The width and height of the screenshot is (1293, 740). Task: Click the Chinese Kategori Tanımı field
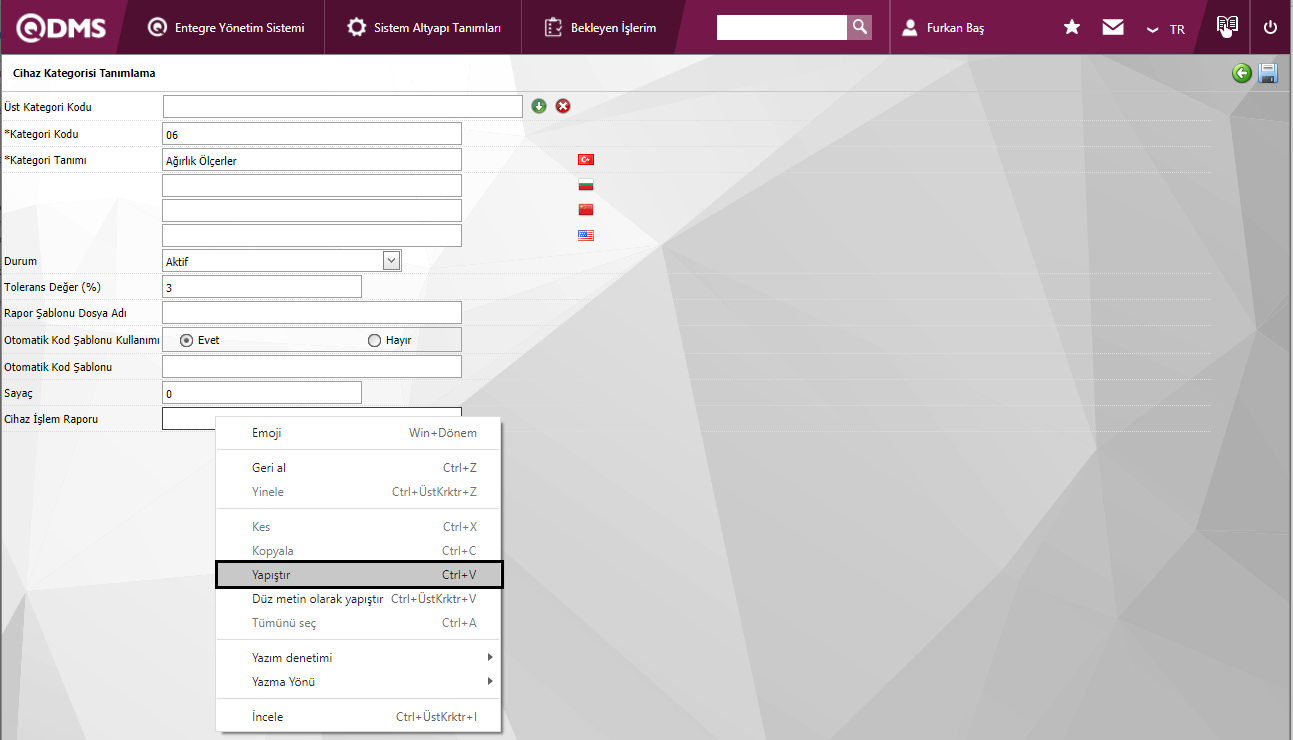[x=312, y=210]
